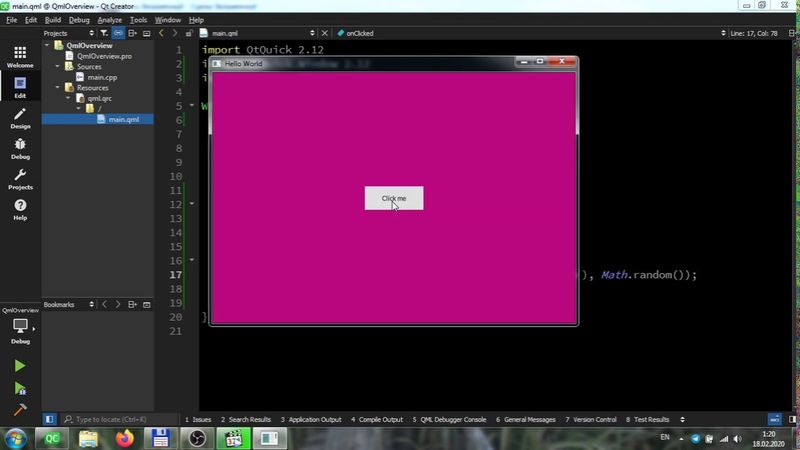The image size is (800, 450).
Task: Open the Edit menu
Action: 31,20
